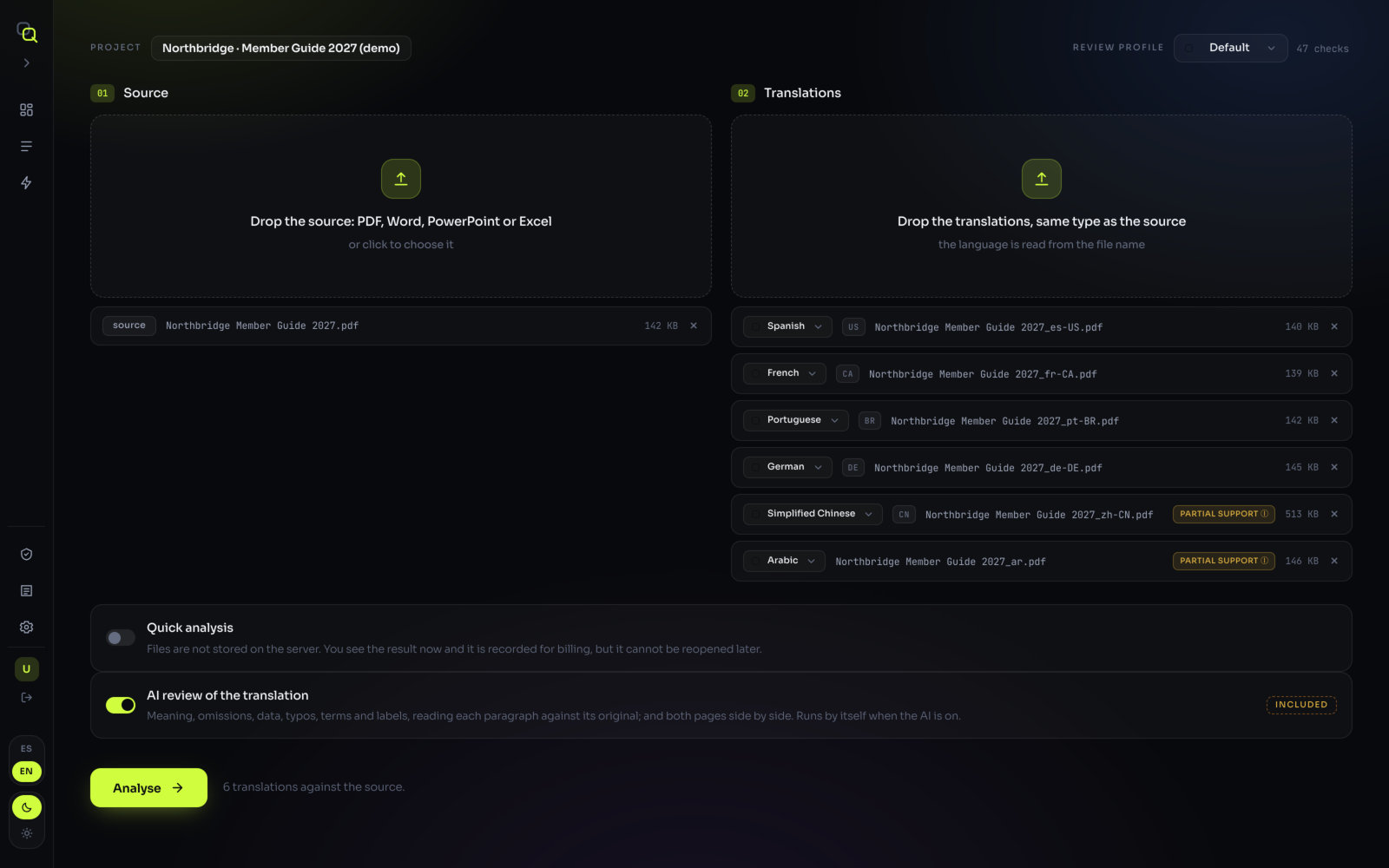This screenshot has width=1389, height=868.
Task: Open the shield check sidebar icon
Action: coord(26,555)
